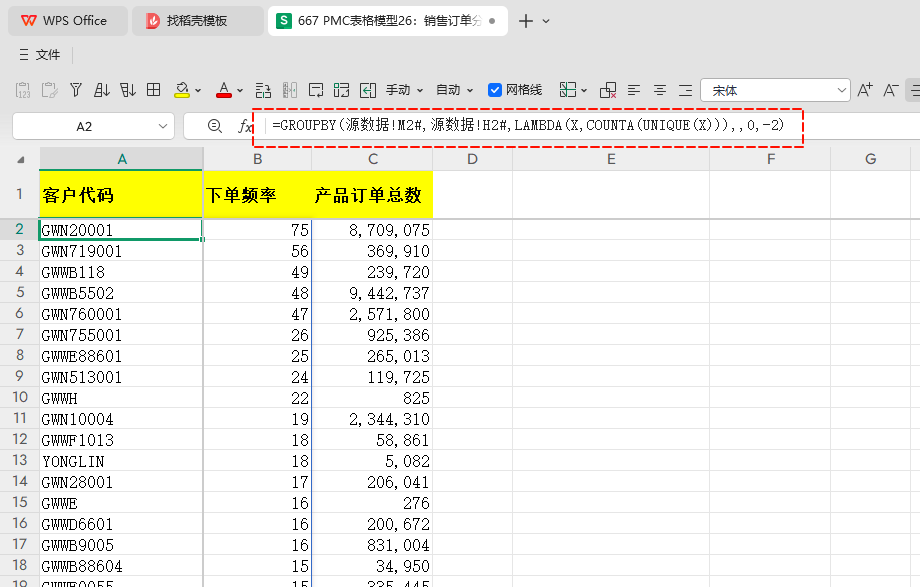Click cell containing GWN719001
The image size is (920, 587).
point(121,251)
